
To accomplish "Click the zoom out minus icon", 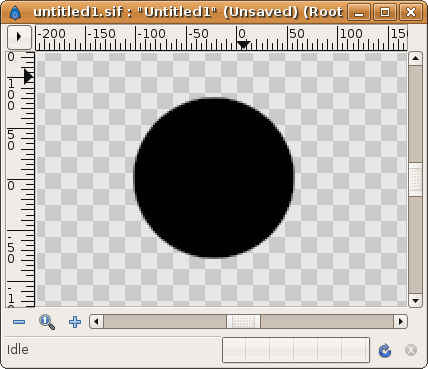I will [19, 322].
